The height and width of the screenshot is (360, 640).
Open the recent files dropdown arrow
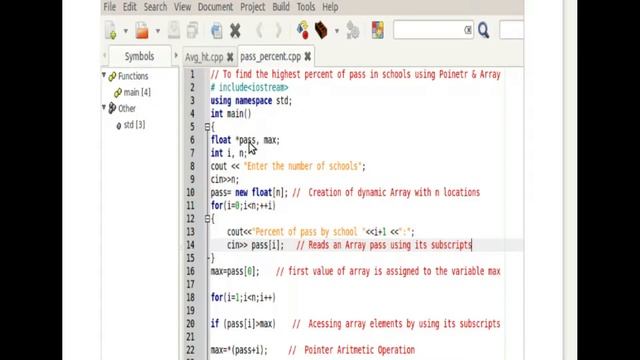[x=158, y=31]
